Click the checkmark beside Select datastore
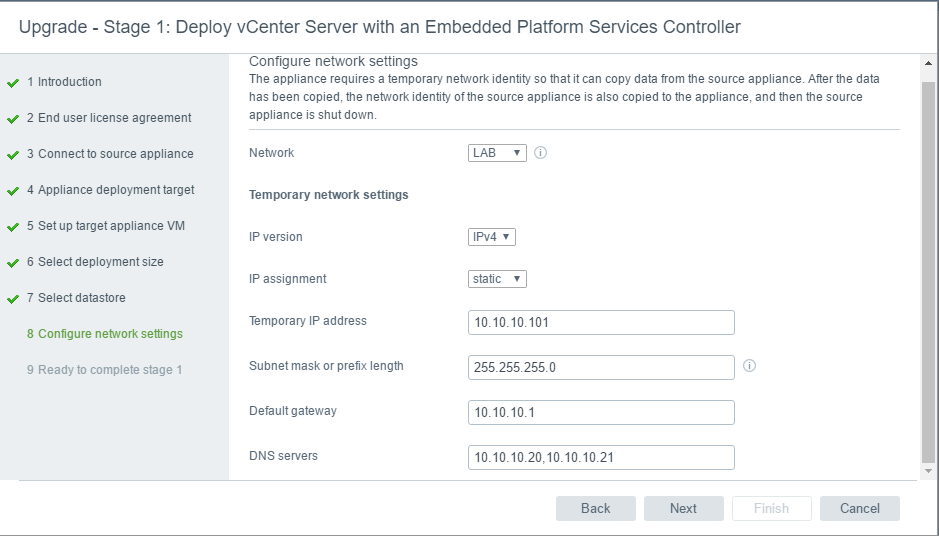Screen dimensions: 939x536 [x=13, y=299]
